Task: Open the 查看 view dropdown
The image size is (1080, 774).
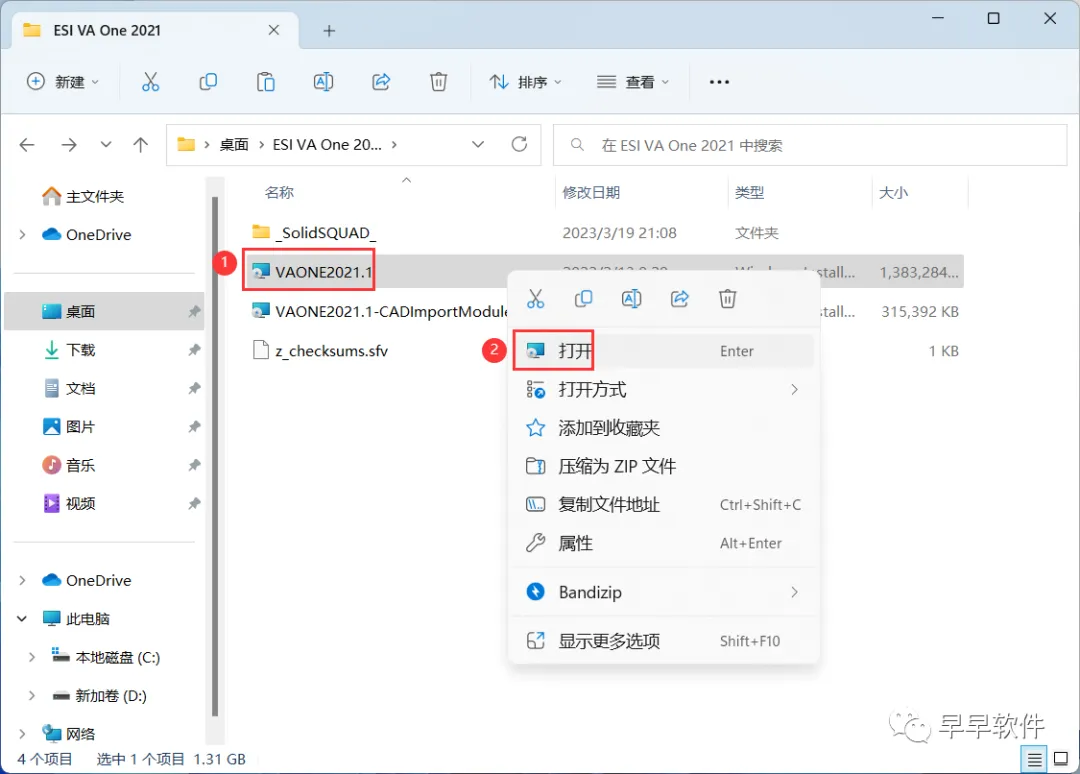Action: click(x=632, y=82)
